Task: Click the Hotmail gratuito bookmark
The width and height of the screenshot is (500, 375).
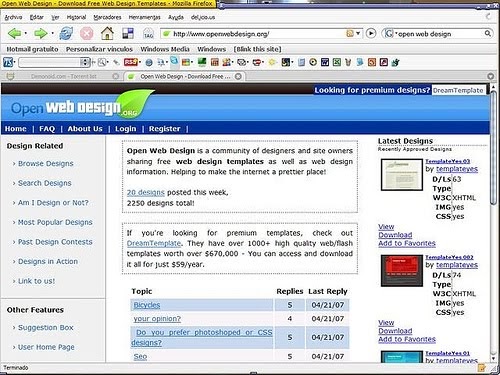Action: (32, 49)
